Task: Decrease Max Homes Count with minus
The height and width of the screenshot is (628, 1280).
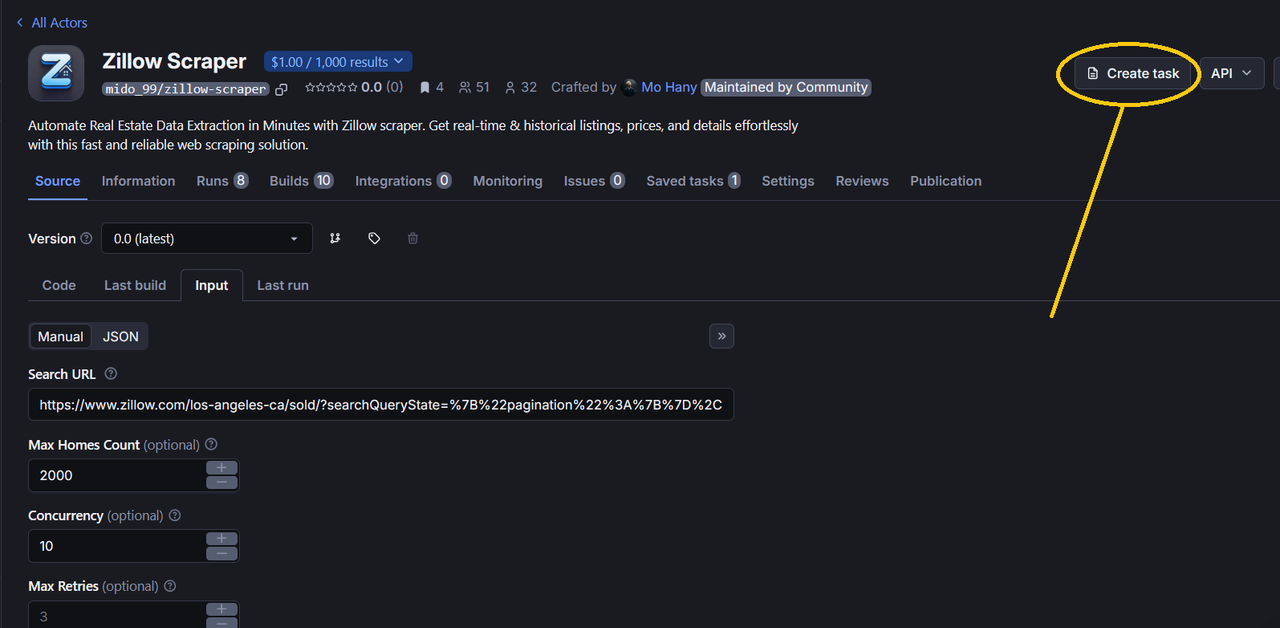Action: (x=222, y=483)
